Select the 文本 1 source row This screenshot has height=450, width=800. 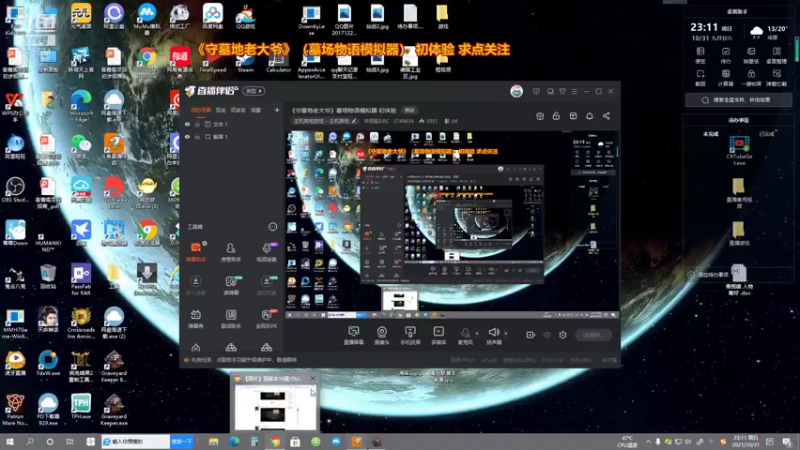pyautogui.click(x=232, y=124)
